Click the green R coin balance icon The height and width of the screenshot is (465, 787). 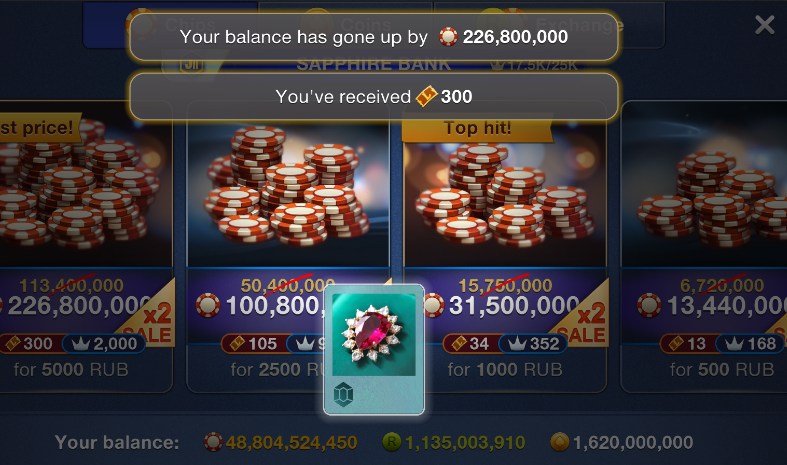[391, 442]
